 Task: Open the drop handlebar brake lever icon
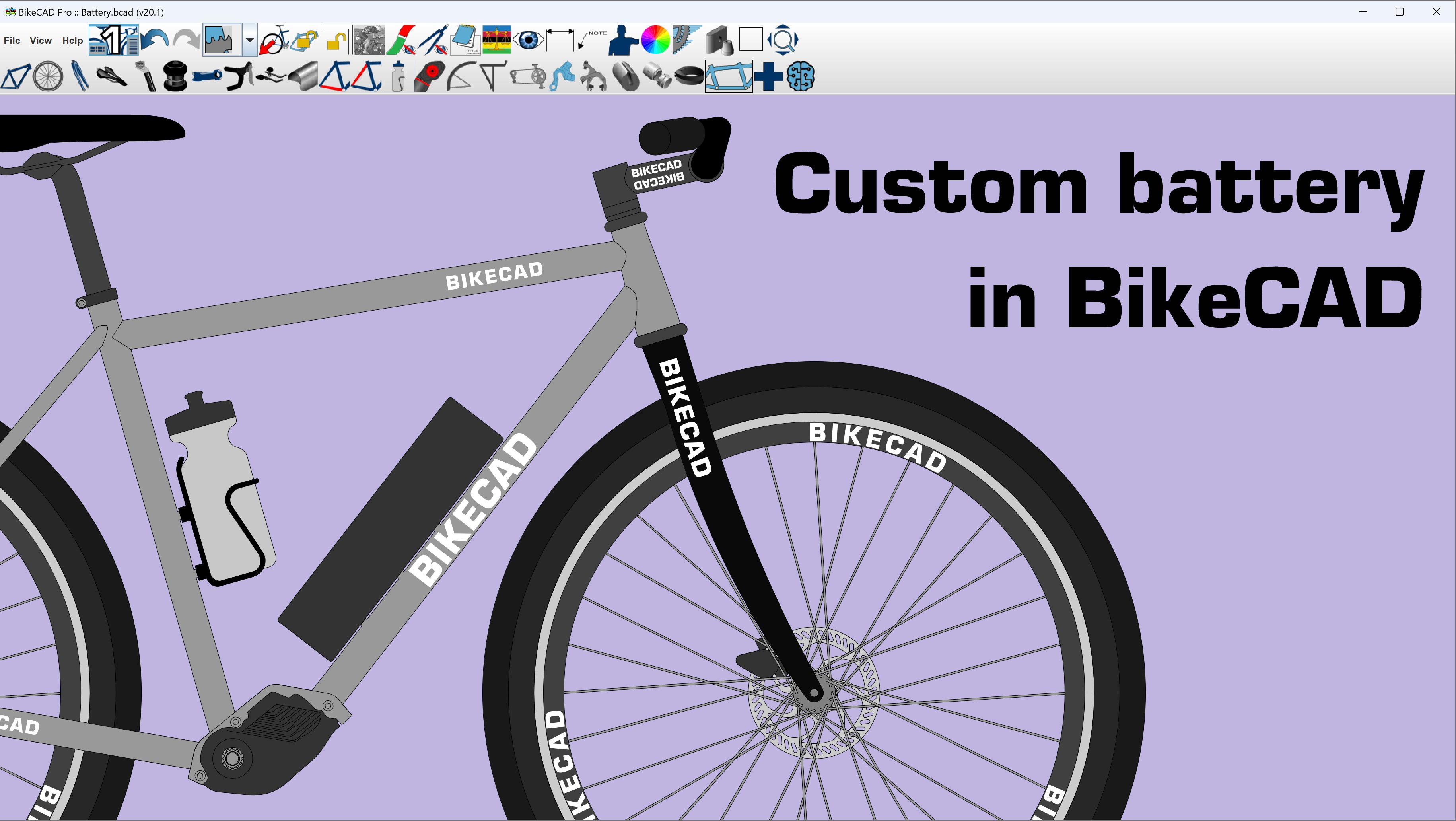[239, 76]
